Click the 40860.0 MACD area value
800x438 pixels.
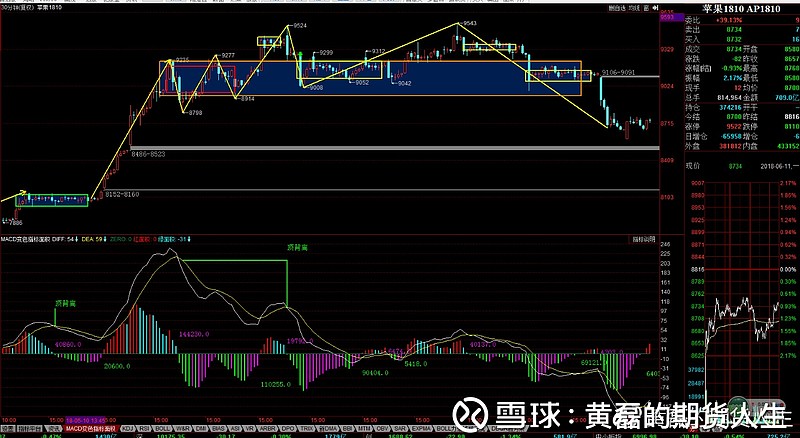click(x=68, y=345)
